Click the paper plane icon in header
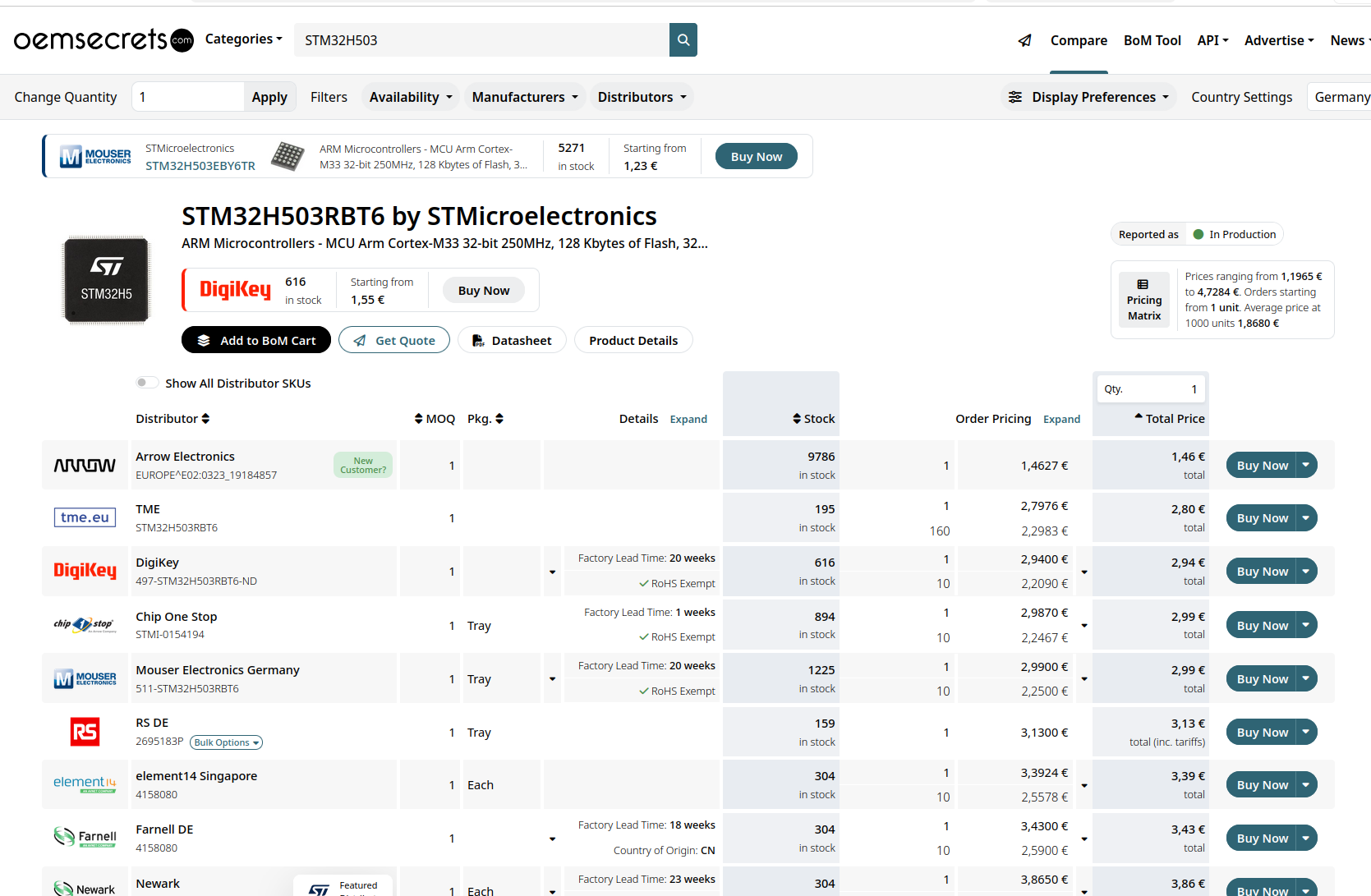 click(x=1024, y=40)
